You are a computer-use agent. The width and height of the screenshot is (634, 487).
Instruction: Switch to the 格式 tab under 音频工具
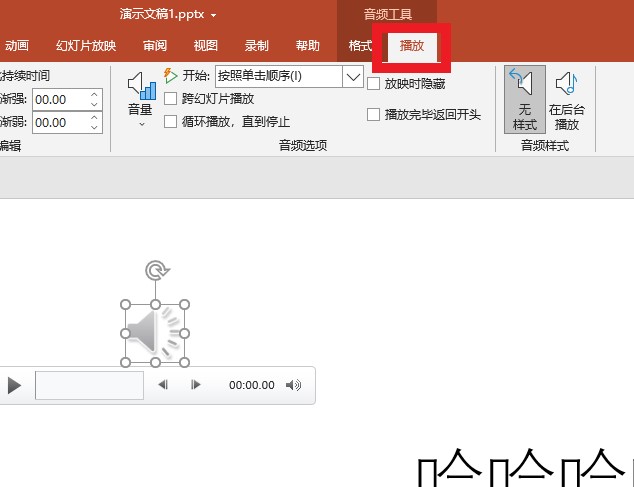coord(360,45)
